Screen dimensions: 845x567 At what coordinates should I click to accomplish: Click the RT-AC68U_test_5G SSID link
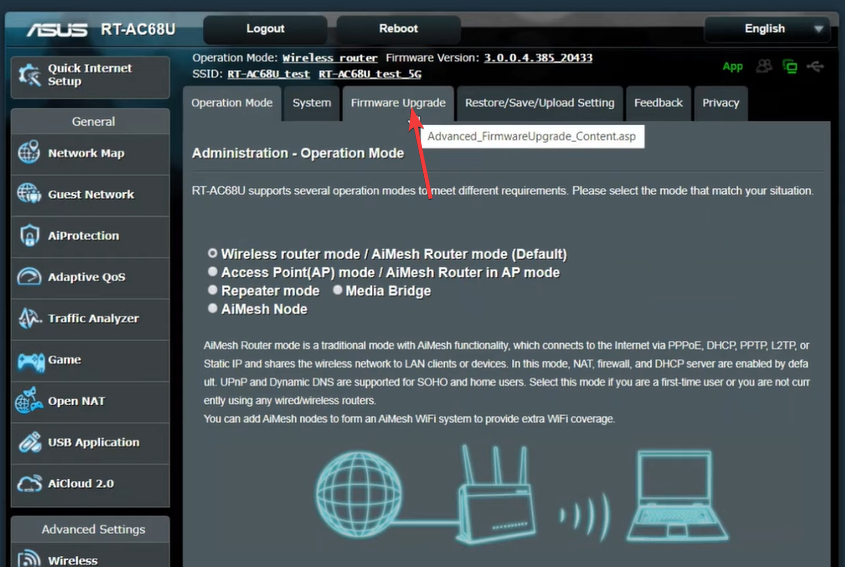370,74
